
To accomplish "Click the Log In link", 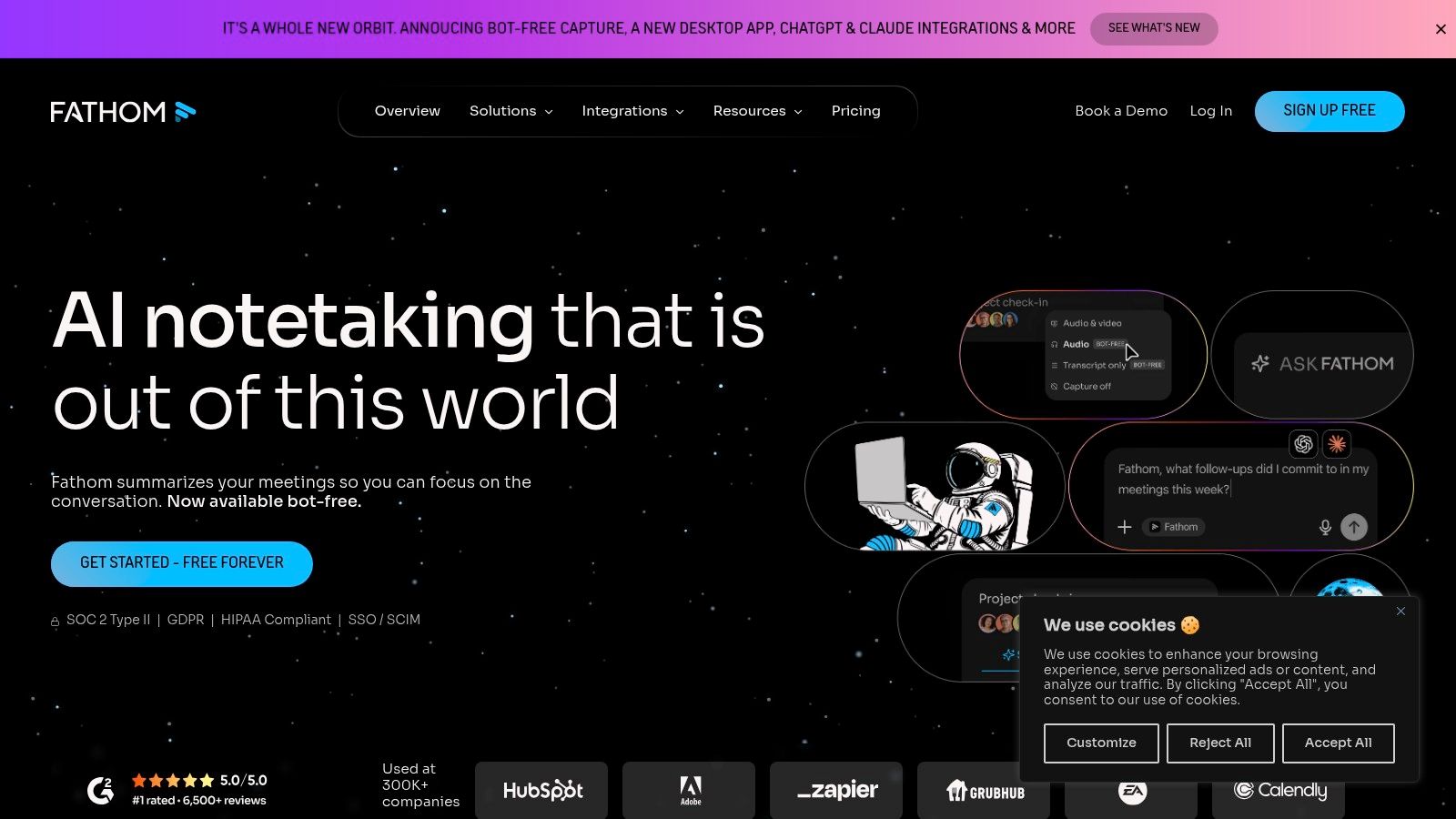I will tap(1211, 111).
